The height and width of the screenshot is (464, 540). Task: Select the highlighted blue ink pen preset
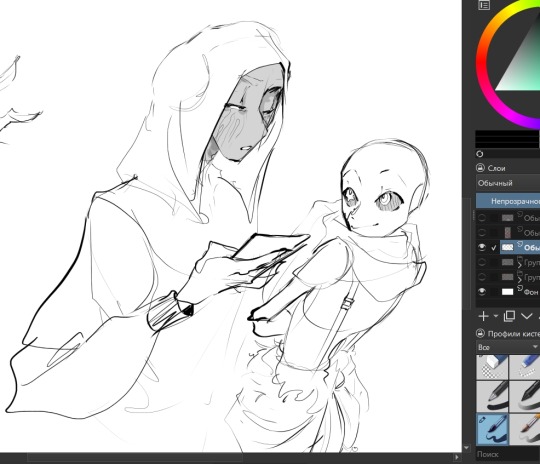(x=492, y=429)
